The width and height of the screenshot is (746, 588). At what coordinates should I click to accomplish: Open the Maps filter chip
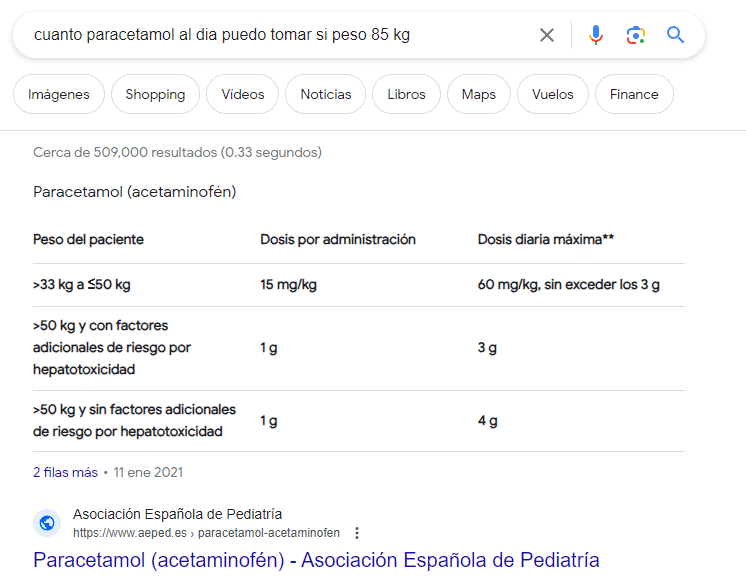click(x=479, y=94)
